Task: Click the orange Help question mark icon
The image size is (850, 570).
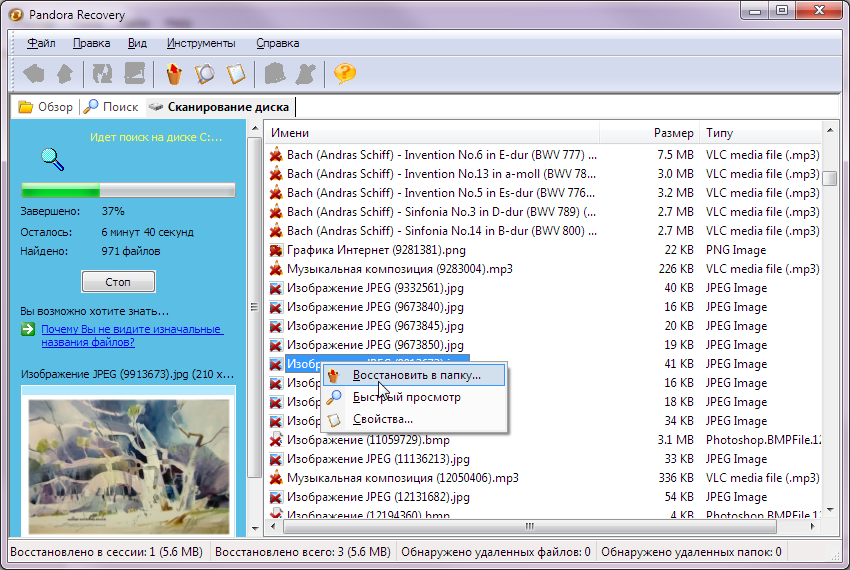Action: point(345,74)
